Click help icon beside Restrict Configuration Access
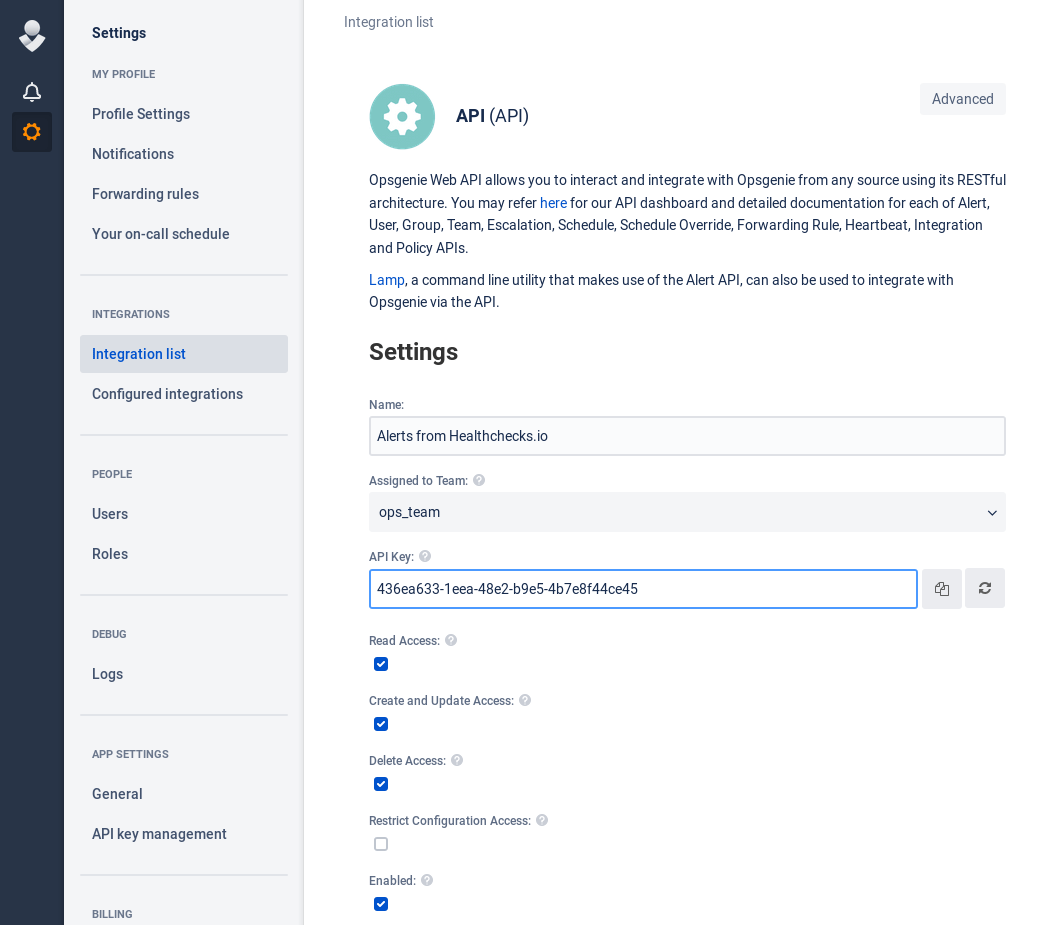The image size is (1039, 925). (542, 820)
